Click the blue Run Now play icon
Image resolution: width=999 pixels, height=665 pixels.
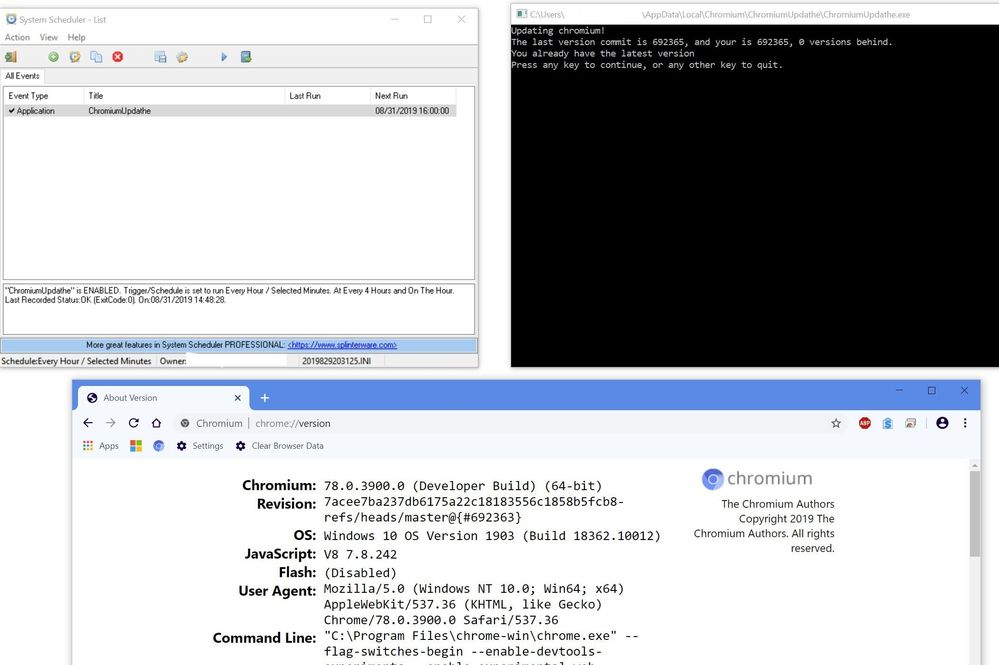tap(224, 57)
